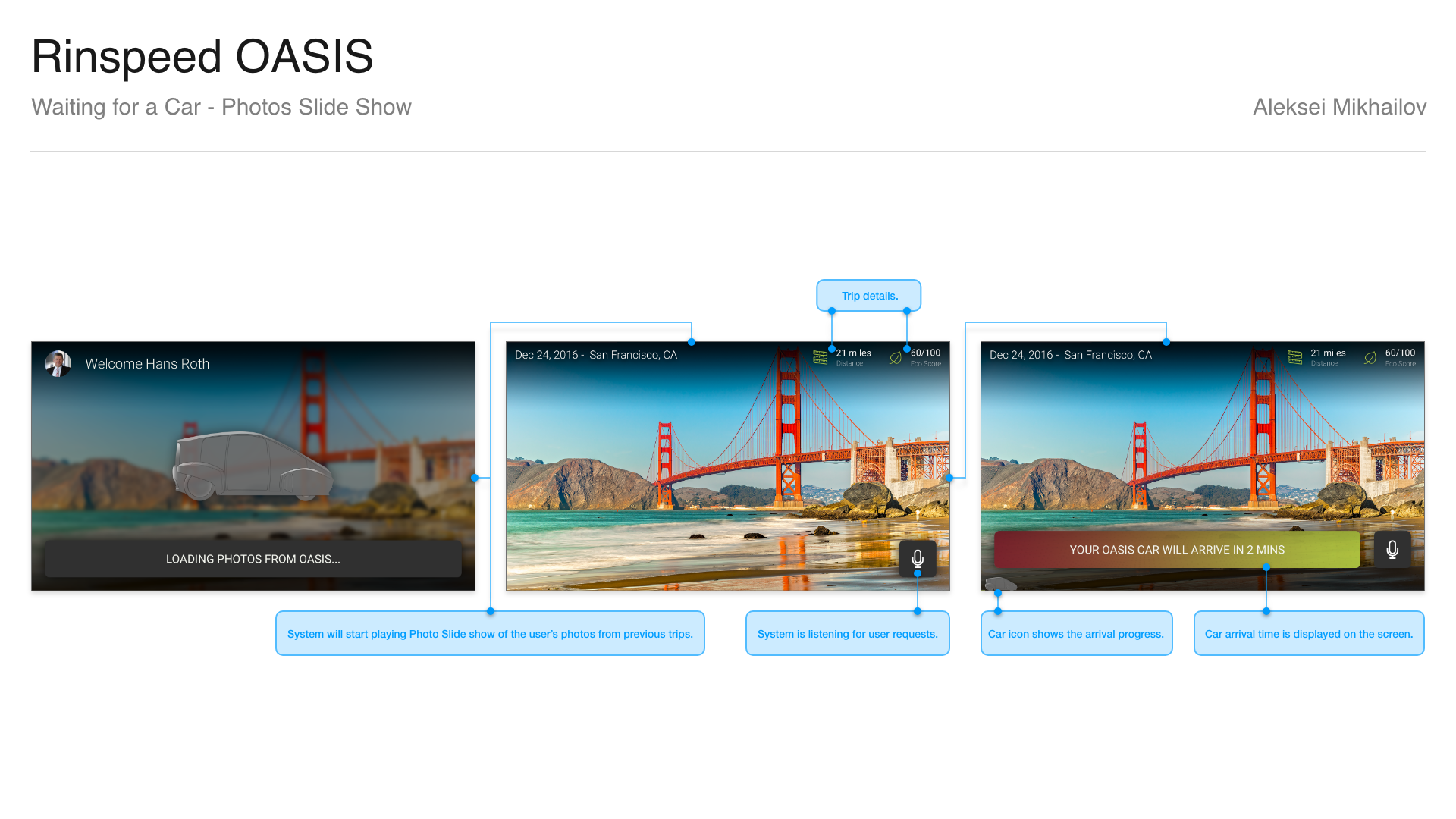This screenshot has width=1456, height=819.
Task: Click the 'LOADING PHOTOS FROM OASIS...' bar
Action: click(x=253, y=559)
